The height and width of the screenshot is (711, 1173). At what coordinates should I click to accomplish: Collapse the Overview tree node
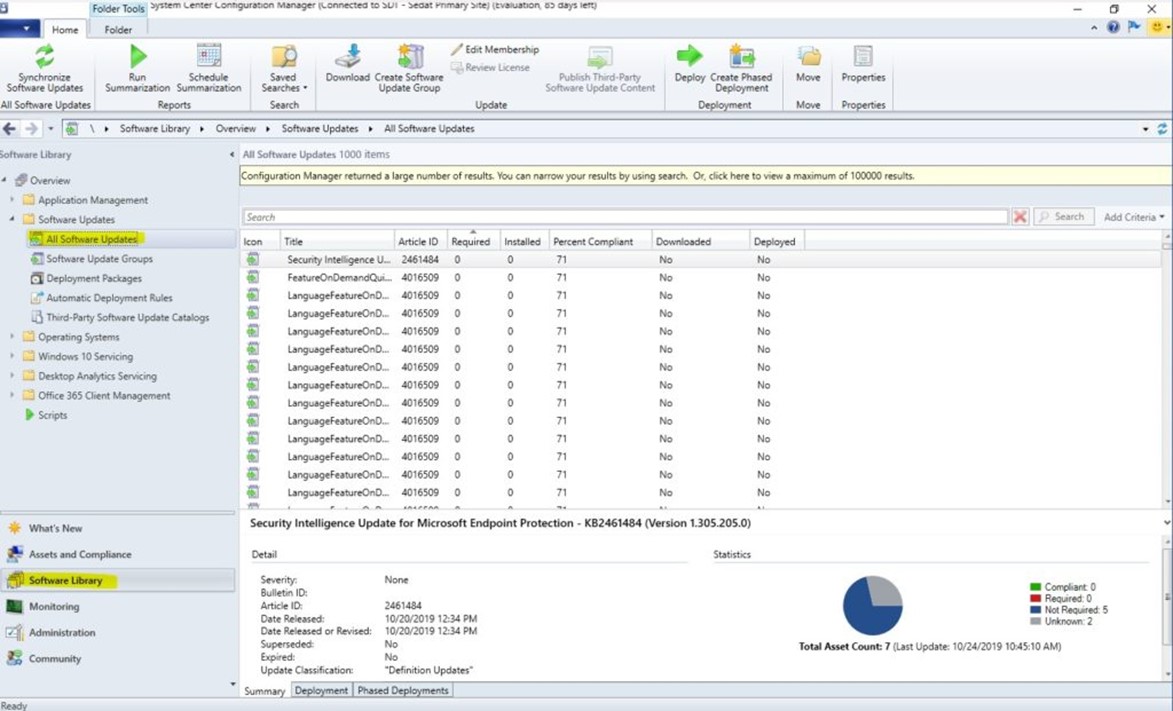(x=4, y=180)
